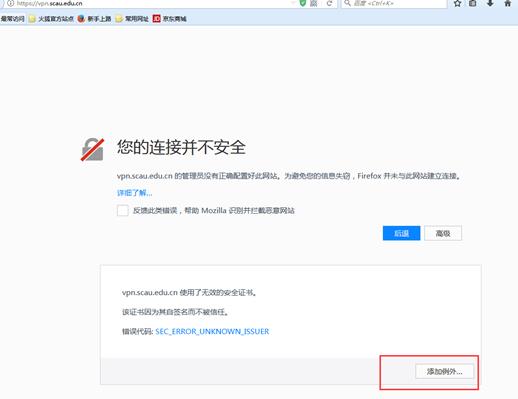Image resolution: width=518 pixels, height=399 pixels.
Task: Click the 您的连接并不安全 heading text
Action: (181, 147)
